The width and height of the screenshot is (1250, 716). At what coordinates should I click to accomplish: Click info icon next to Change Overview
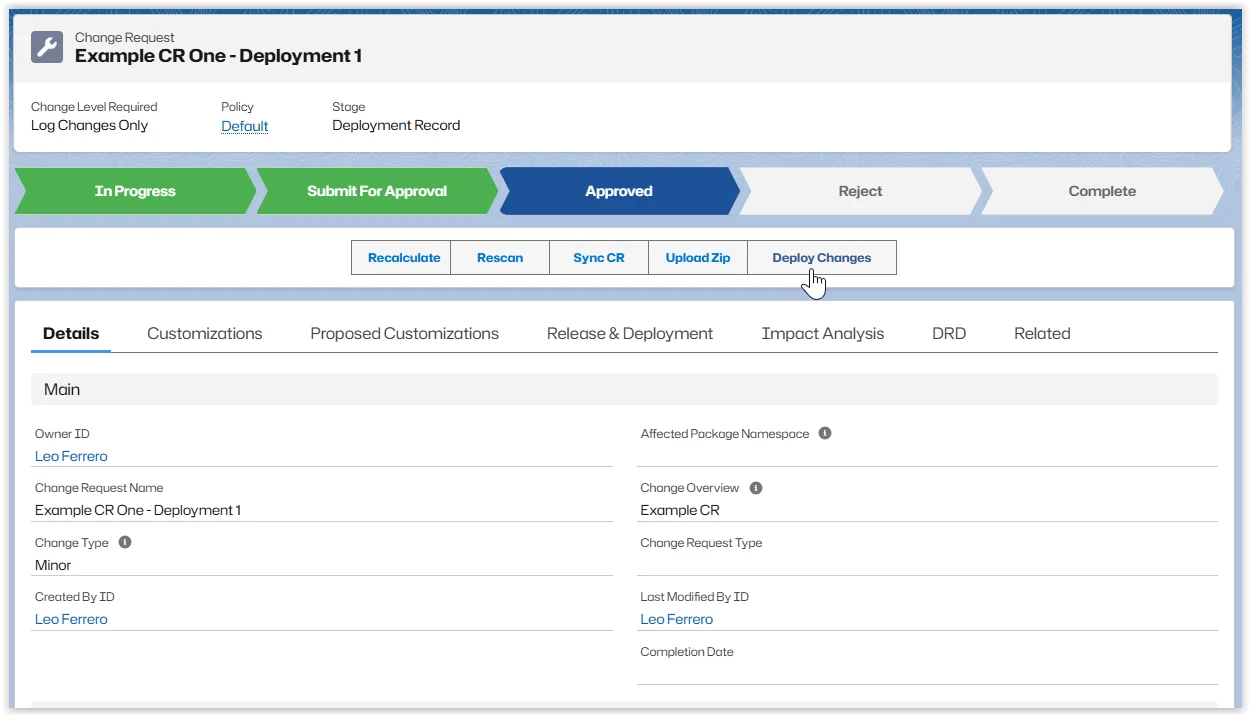click(756, 488)
